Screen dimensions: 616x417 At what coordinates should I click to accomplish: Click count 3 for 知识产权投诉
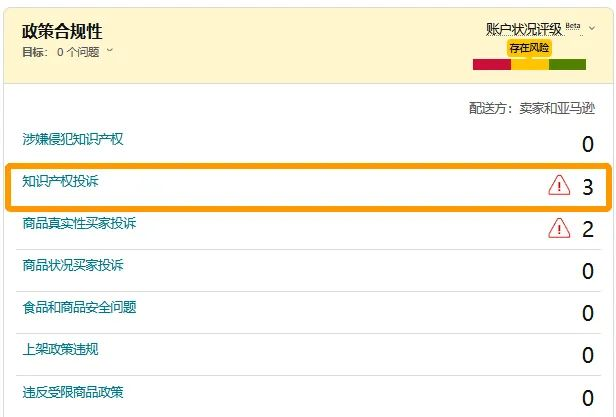(x=588, y=187)
